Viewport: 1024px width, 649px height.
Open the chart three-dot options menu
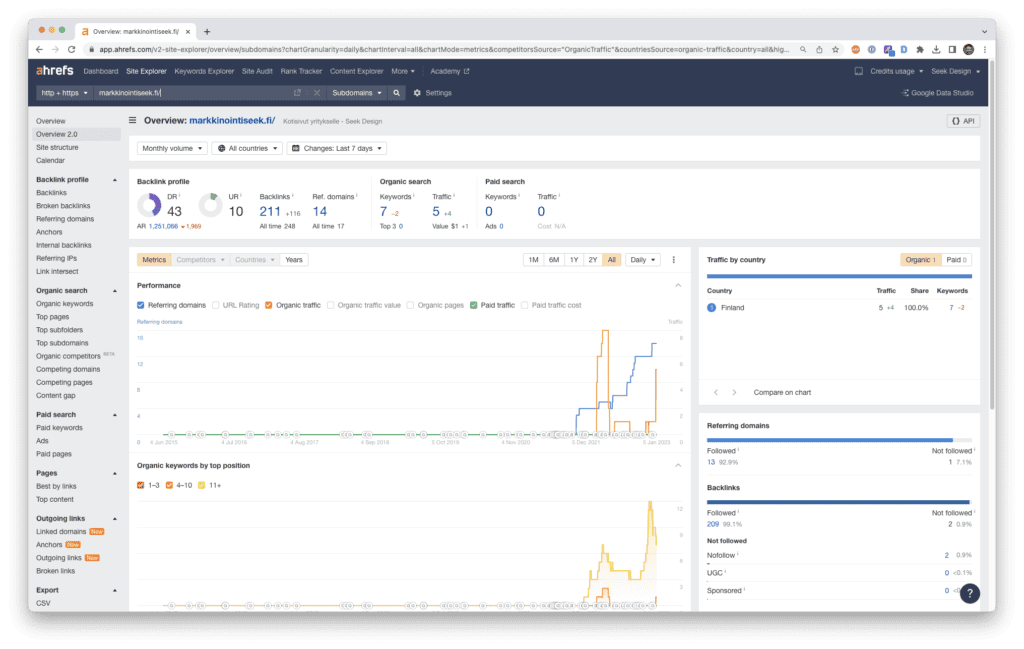click(x=674, y=260)
